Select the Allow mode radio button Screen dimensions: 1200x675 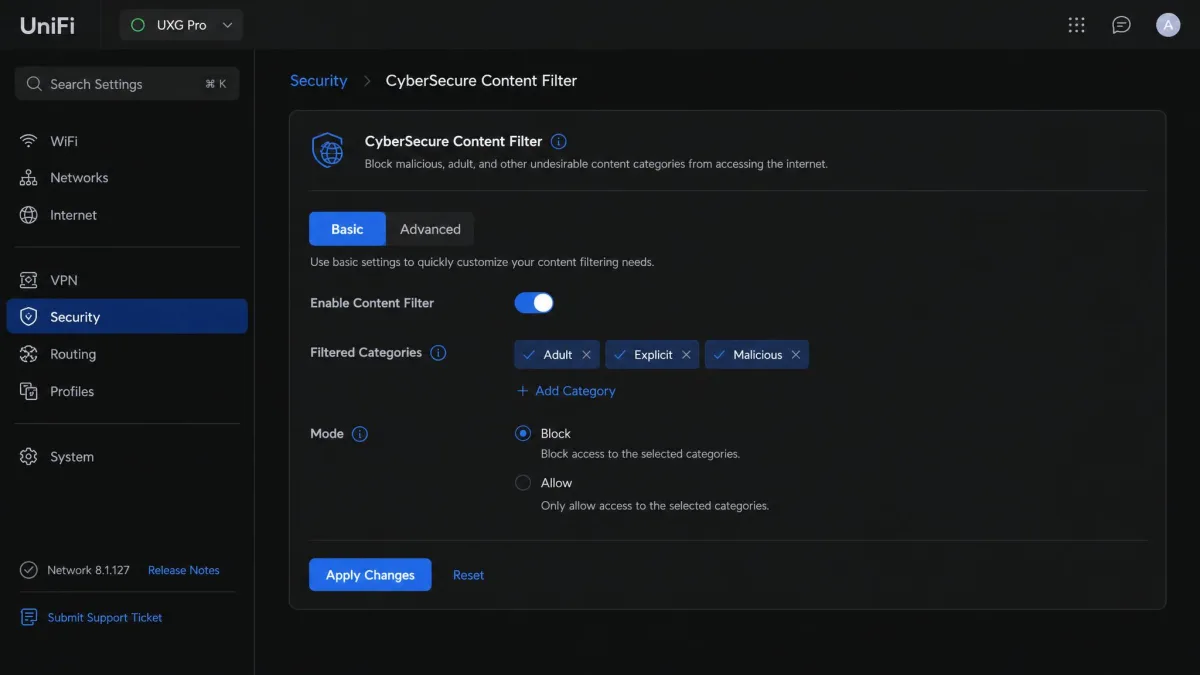[x=523, y=483]
